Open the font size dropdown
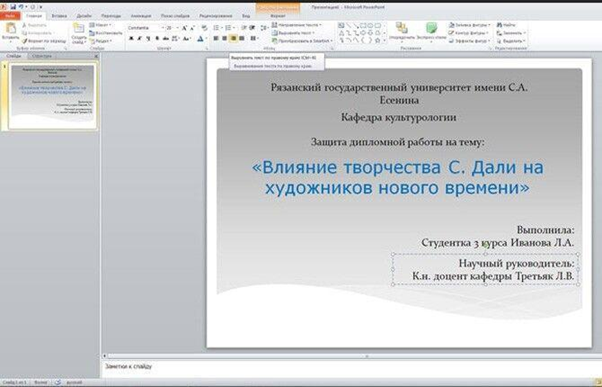Image resolution: width=602 pixels, height=387 pixels. tap(172, 28)
